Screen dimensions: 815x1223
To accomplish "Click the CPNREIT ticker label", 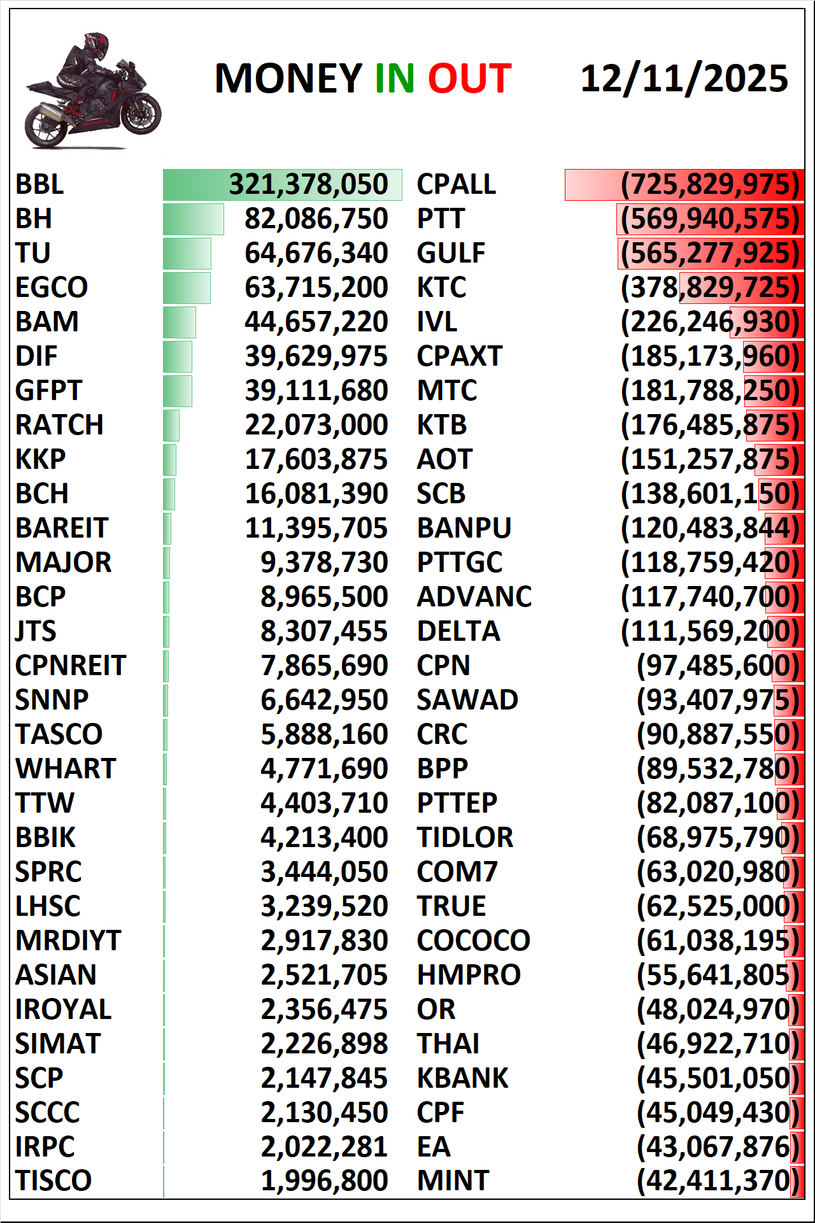I will (x=71, y=666).
